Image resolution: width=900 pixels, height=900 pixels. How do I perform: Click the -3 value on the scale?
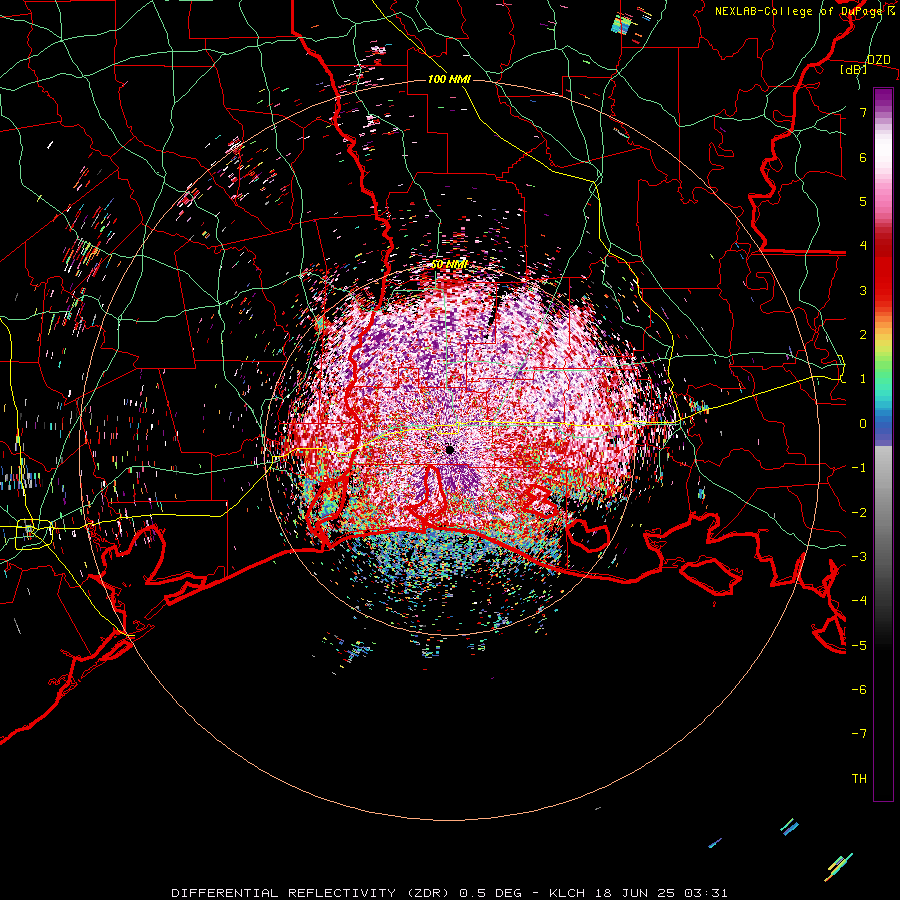pos(859,557)
